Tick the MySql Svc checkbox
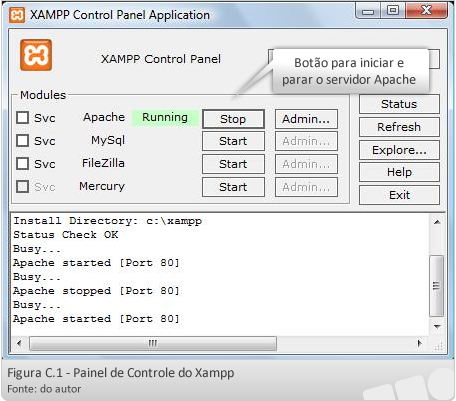456x401 pixels. [22, 140]
